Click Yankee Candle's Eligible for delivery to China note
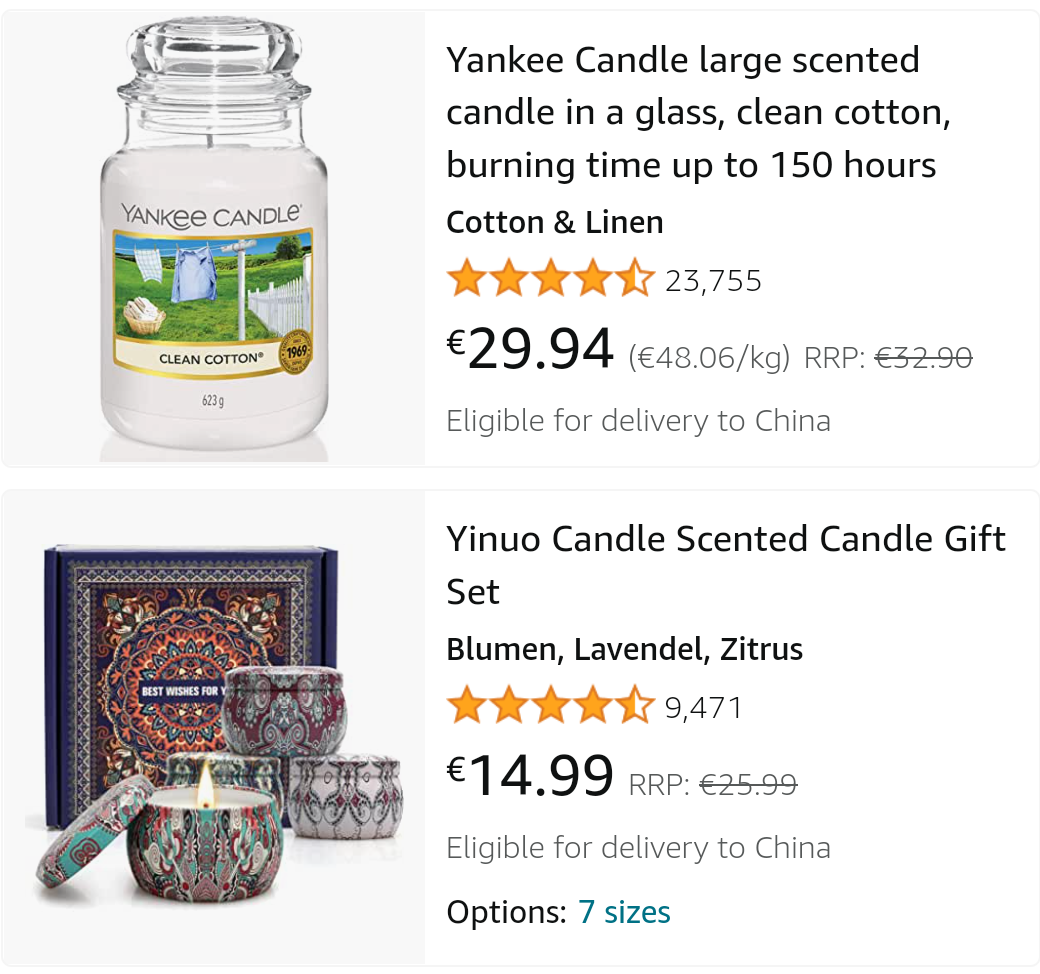Viewport: 1040px width, 974px height. [x=638, y=420]
